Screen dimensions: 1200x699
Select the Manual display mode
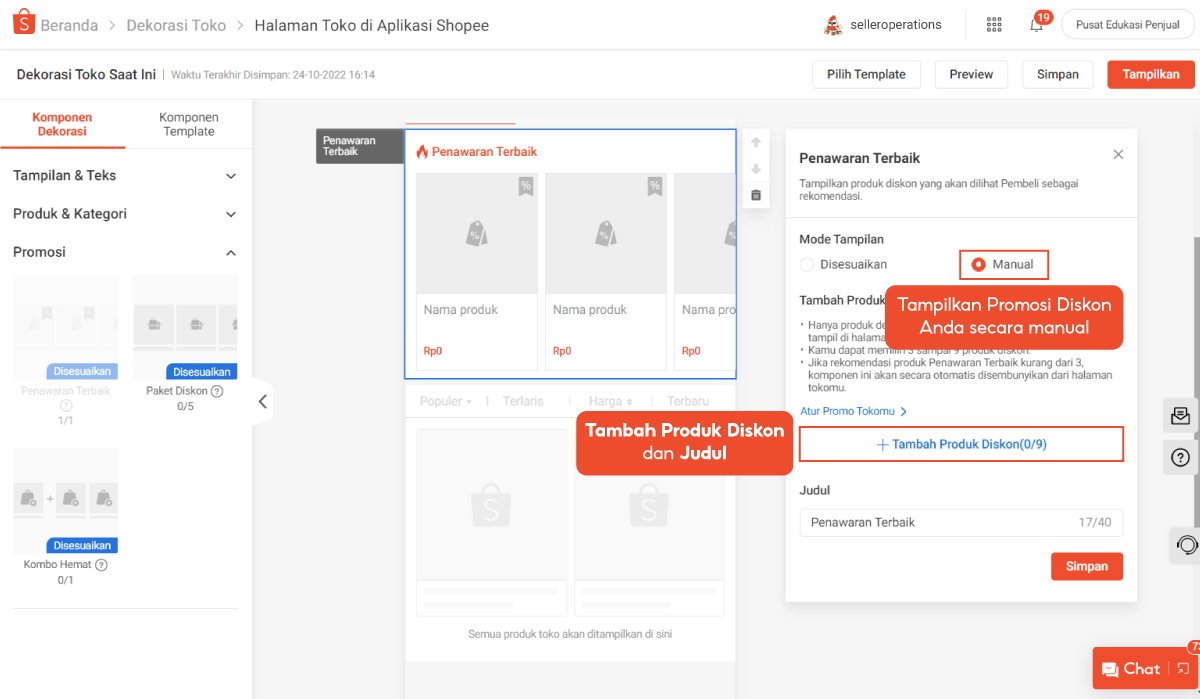tap(978, 265)
